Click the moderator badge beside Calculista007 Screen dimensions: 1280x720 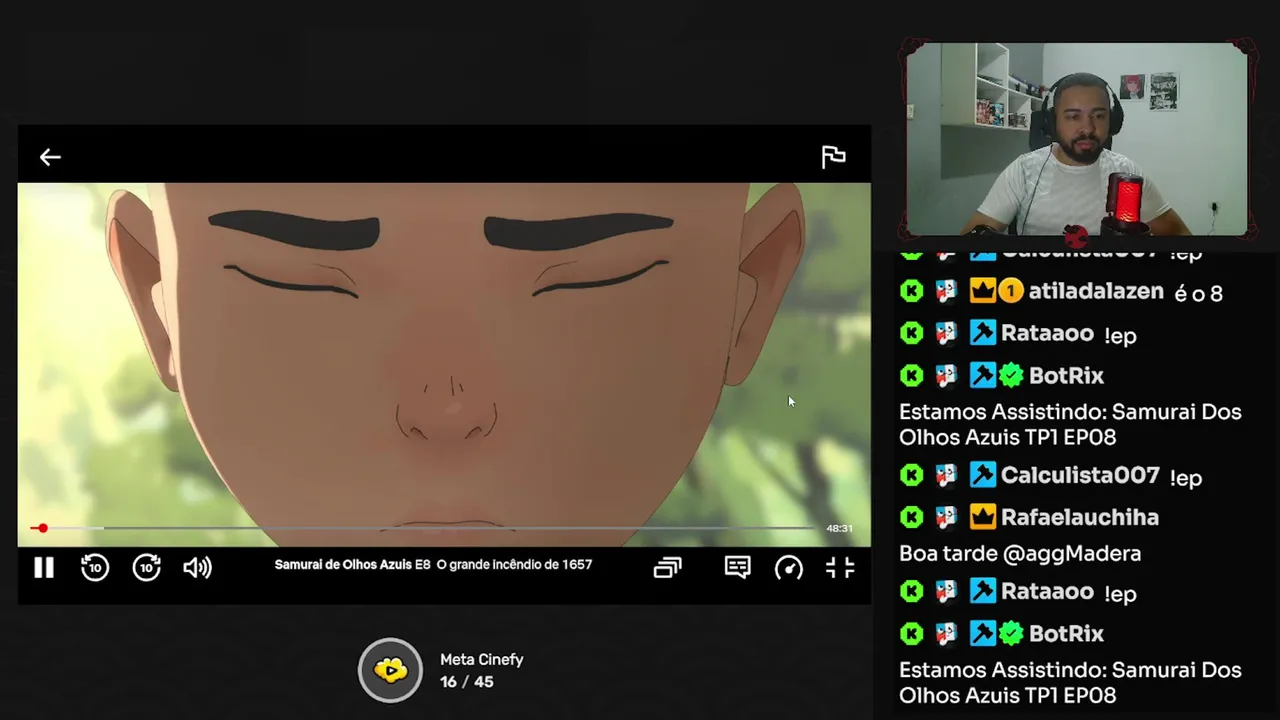[983, 475]
